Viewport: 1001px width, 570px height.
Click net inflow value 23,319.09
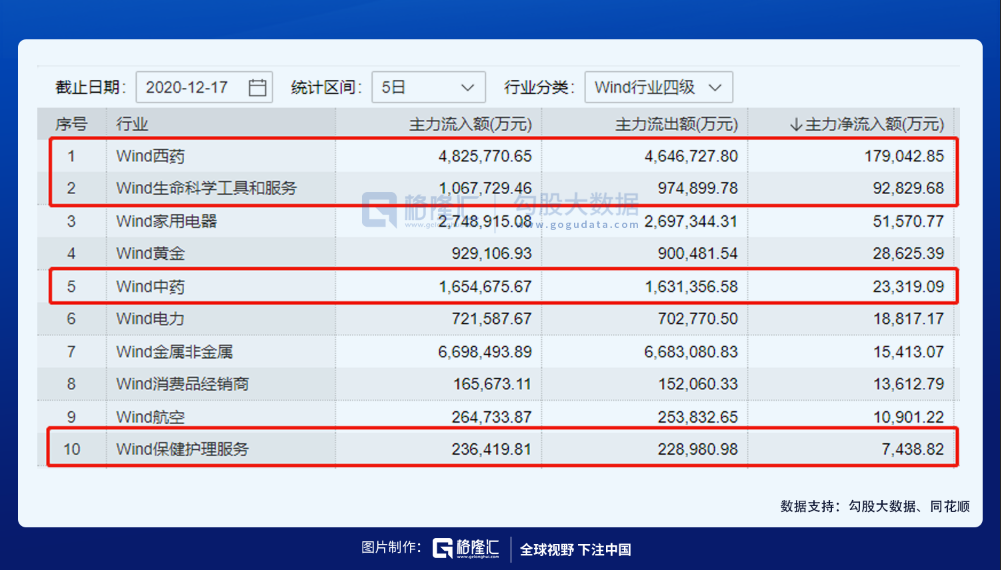pyautogui.click(x=908, y=287)
